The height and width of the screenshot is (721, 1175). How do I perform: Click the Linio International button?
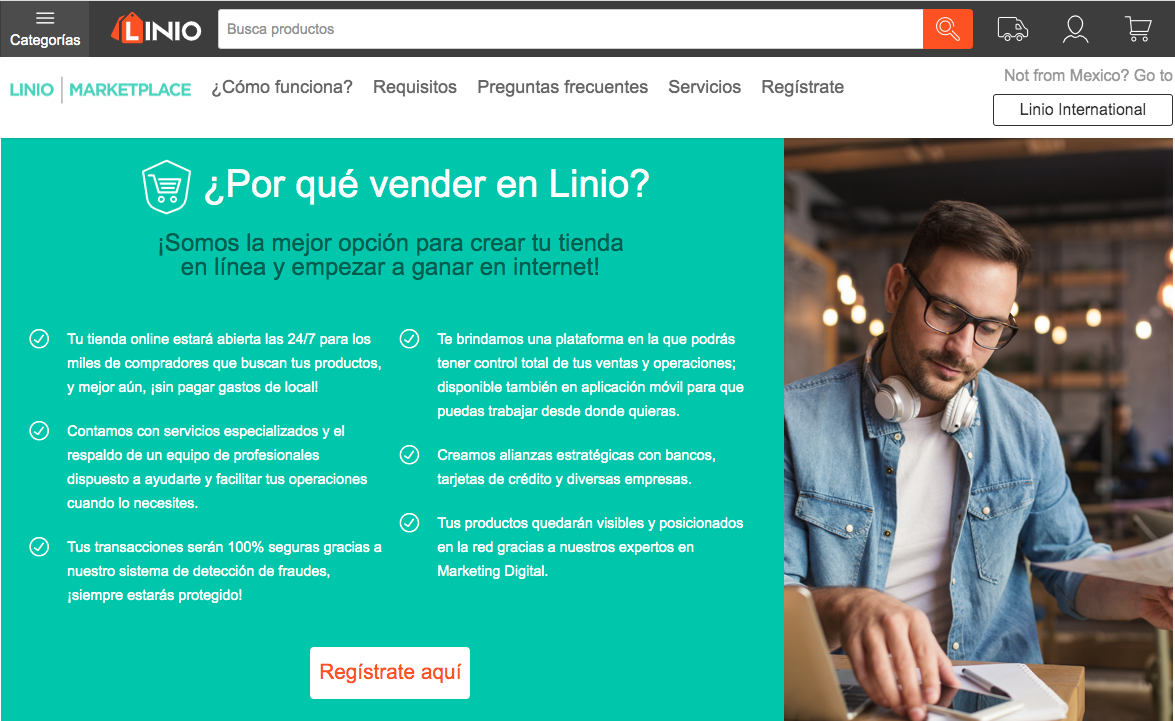tap(1082, 109)
